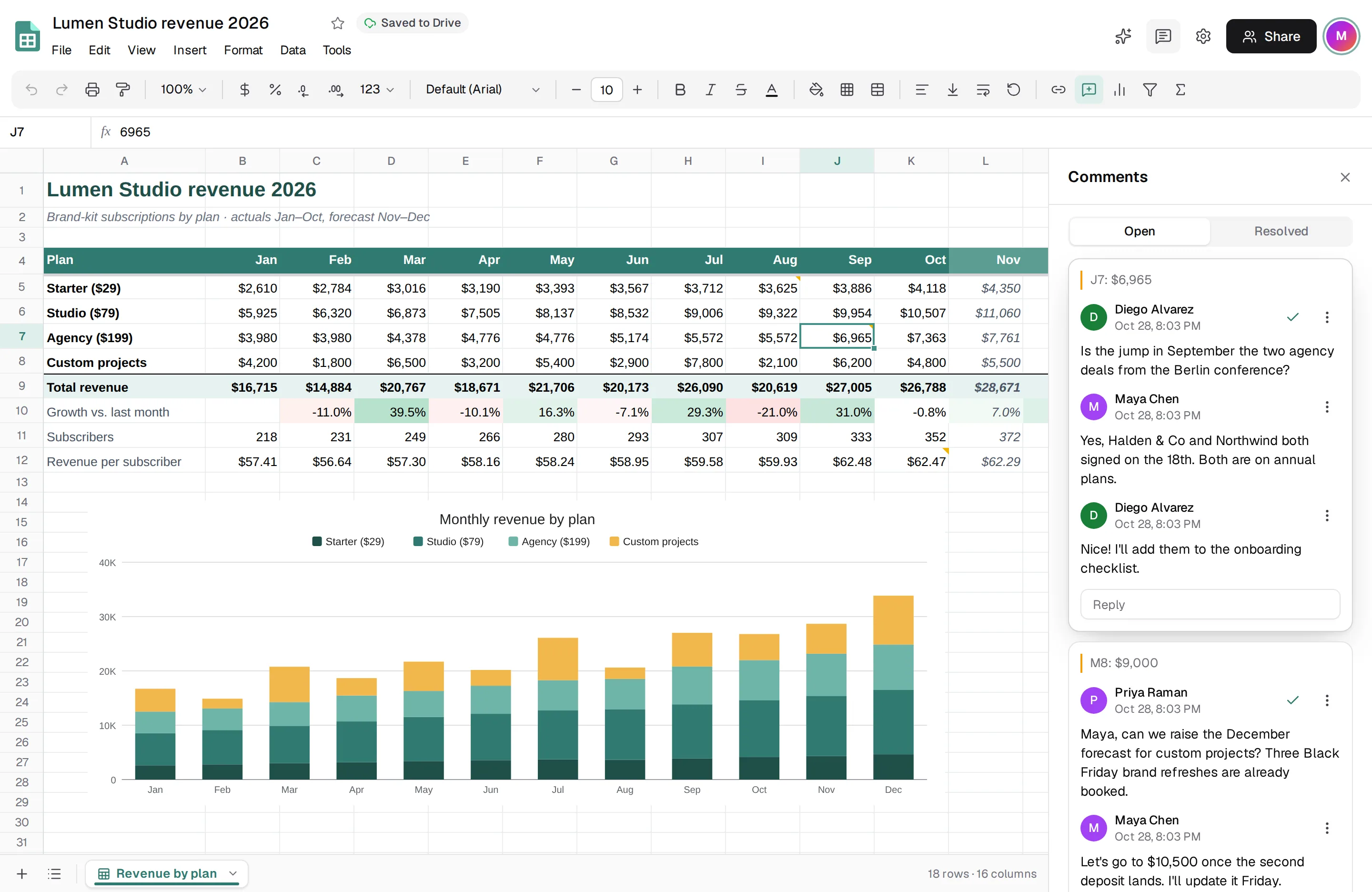Click the text rotation icon
Image resolution: width=1372 pixels, height=892 pixels.
pos(1013,90)
